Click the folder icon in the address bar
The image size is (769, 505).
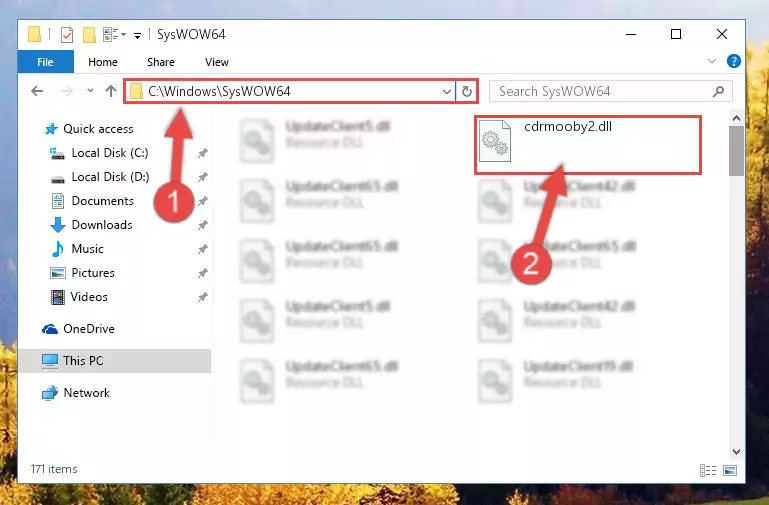pos(136,91)
